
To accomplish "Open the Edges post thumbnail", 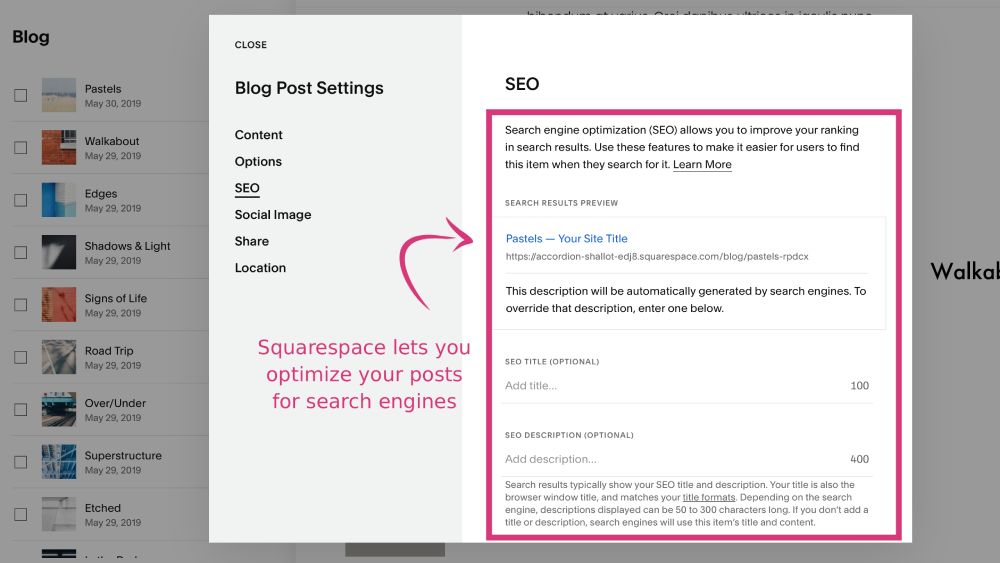I will (59, 200).
